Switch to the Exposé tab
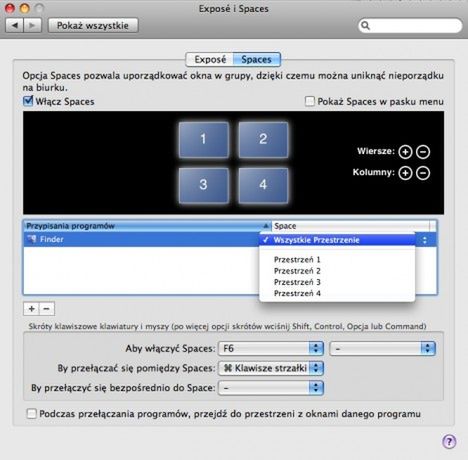 pos(210,60)
